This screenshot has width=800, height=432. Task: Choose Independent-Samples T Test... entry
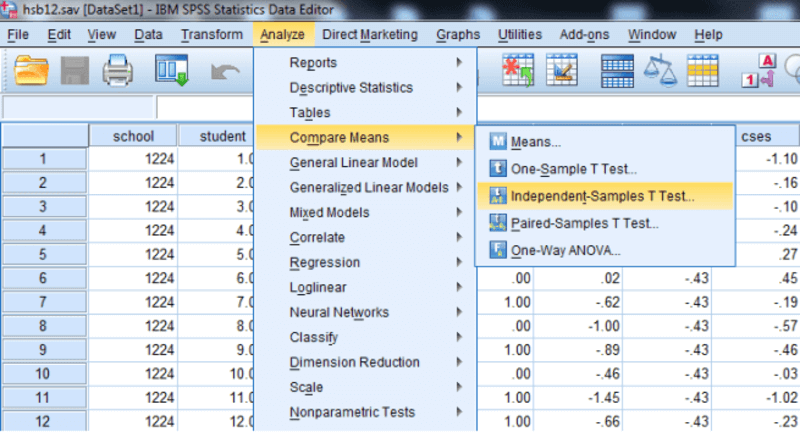pyautogui.click(x=605, y=196)
